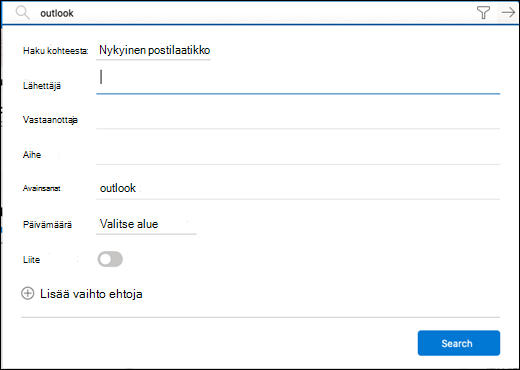Viewport: 520px width, 370px height.
Task: Click the Aihe label
Action: coord(32,155)
